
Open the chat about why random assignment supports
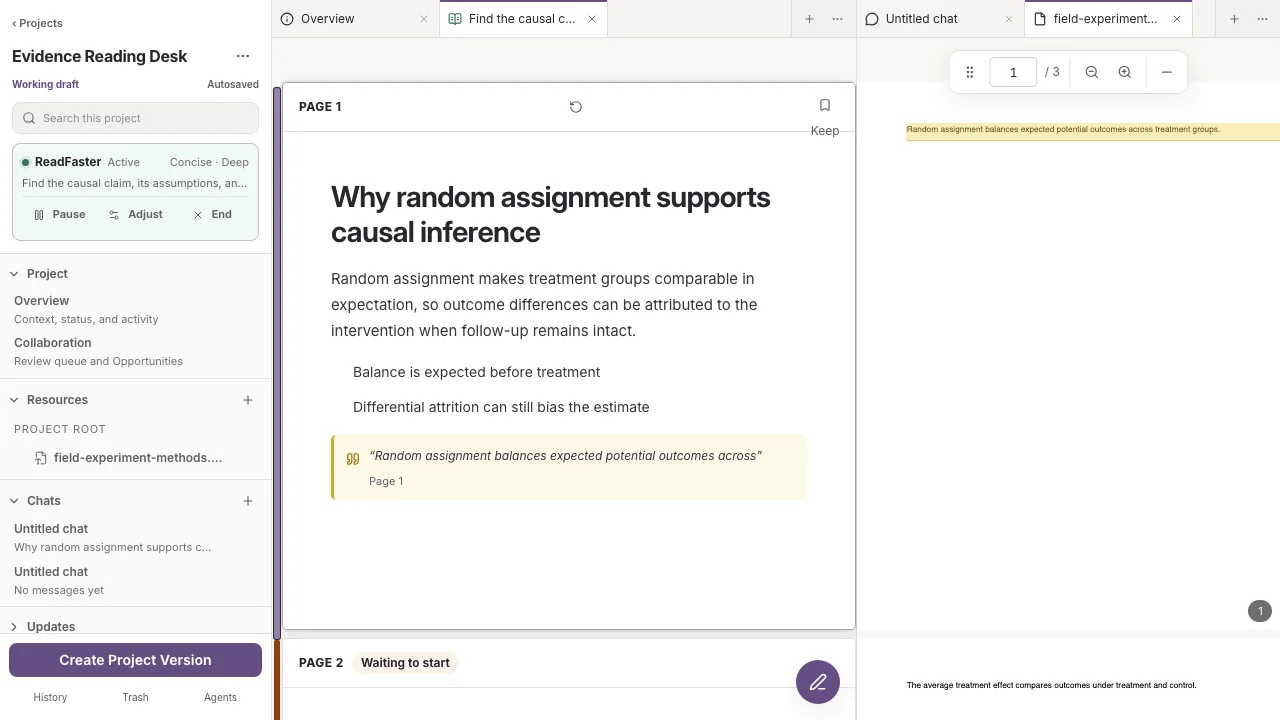coord(135,537)
